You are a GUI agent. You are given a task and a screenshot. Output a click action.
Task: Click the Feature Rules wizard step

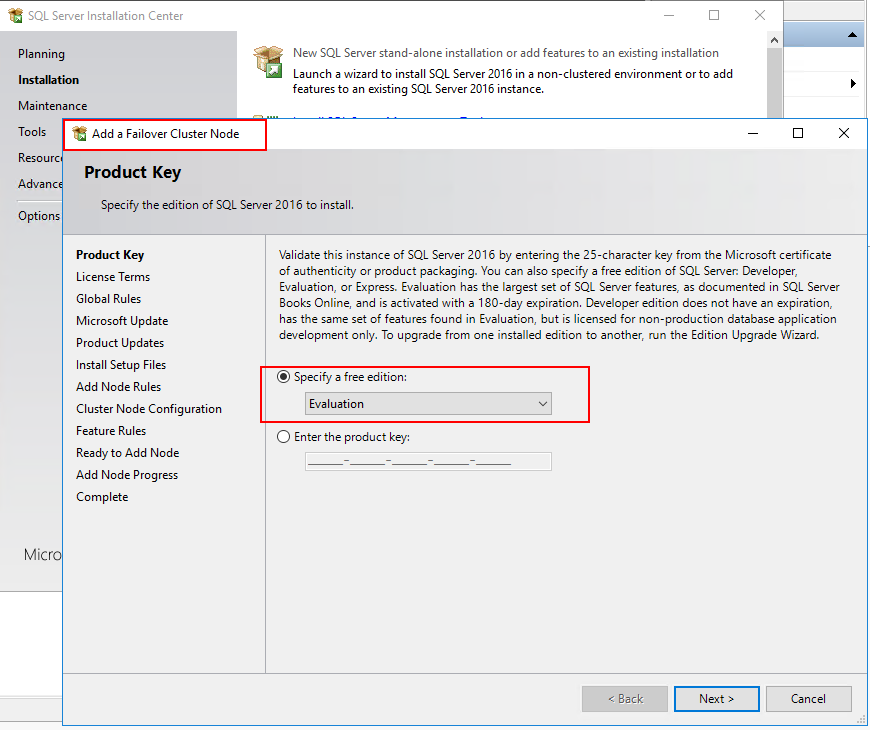pos(111,431)
